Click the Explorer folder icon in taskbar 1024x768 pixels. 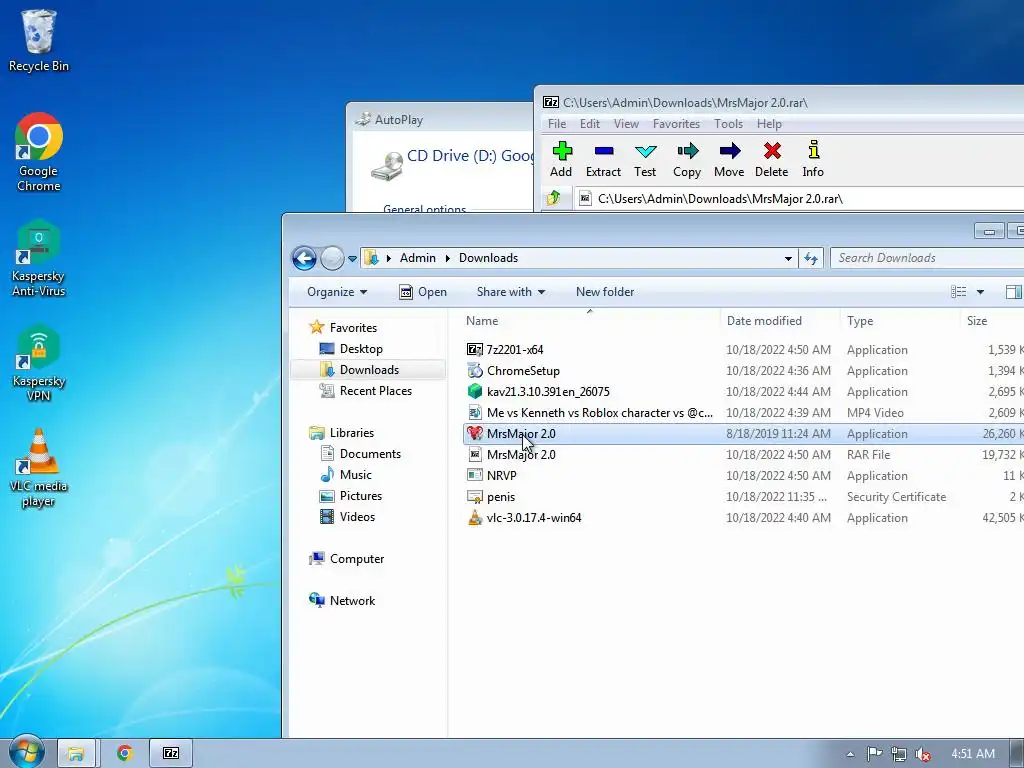(76, 753)
